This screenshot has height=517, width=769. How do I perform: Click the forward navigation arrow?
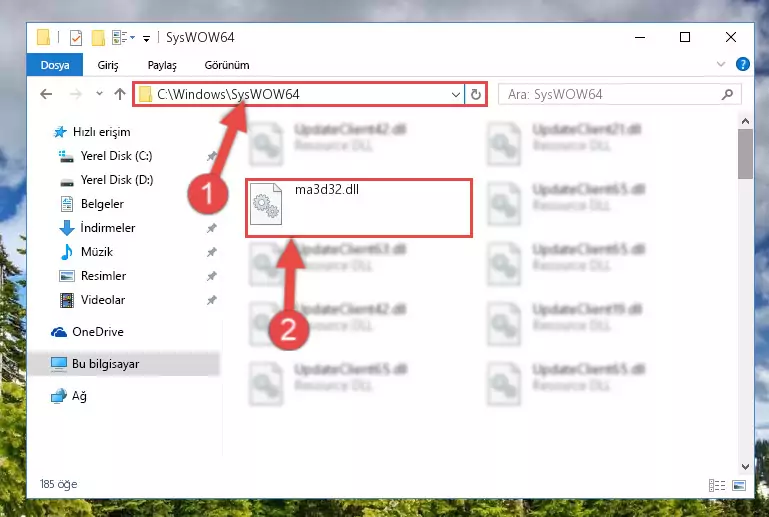[76, 94]
